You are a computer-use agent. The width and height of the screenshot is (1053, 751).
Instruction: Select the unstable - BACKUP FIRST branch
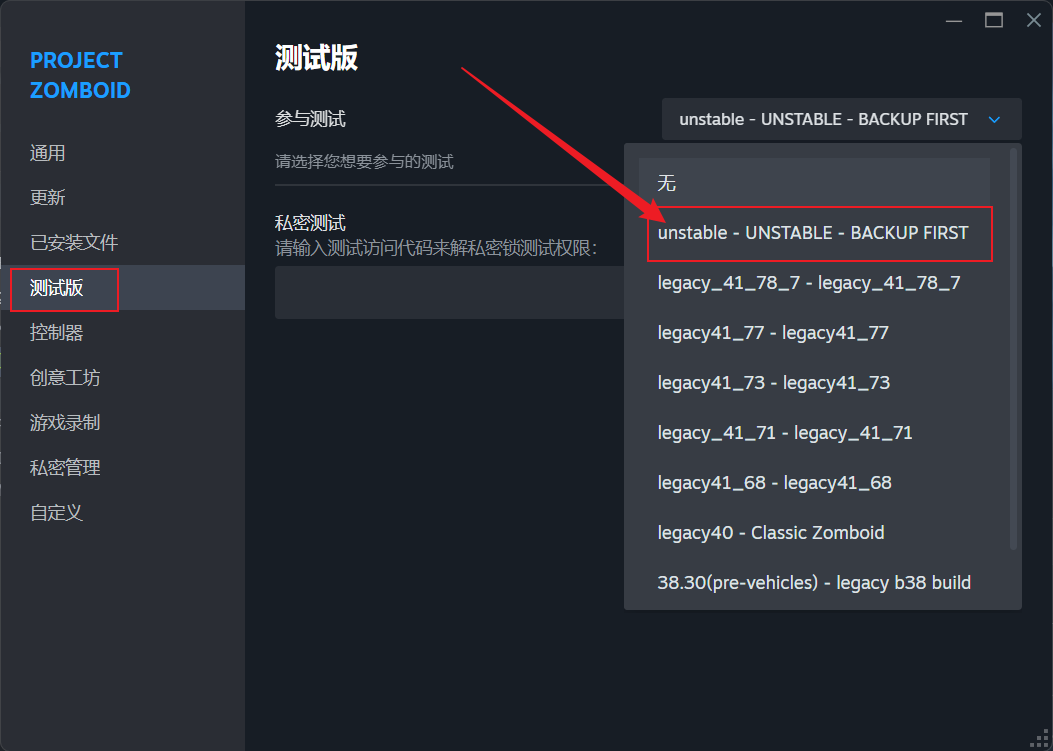(814, 233)
